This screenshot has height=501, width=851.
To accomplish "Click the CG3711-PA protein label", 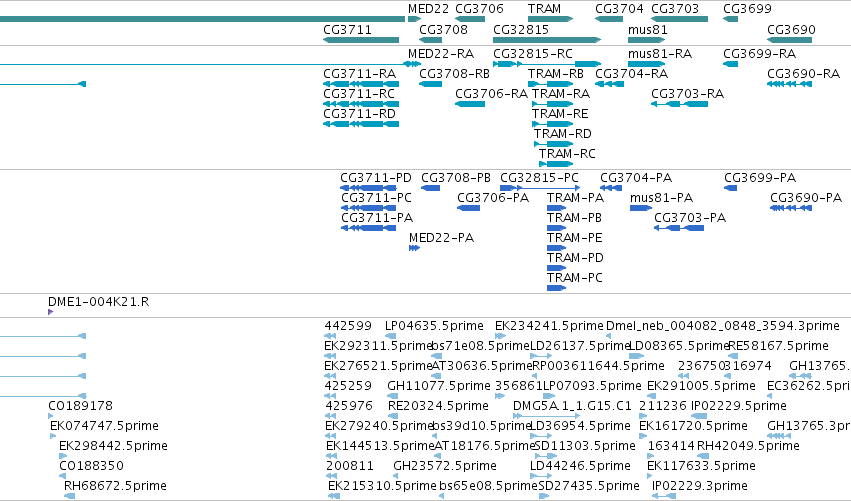I will [x=377, y=218].
